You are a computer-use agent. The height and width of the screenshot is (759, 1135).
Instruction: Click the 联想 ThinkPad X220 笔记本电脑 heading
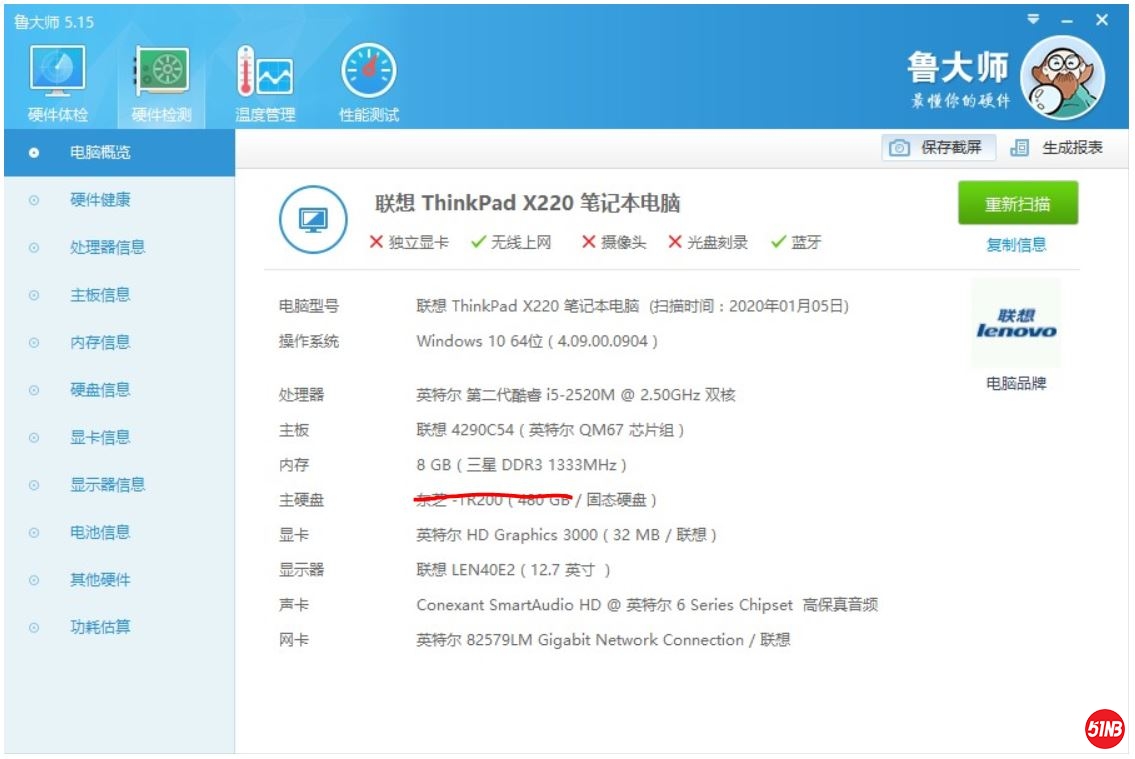tap(527, 203)
